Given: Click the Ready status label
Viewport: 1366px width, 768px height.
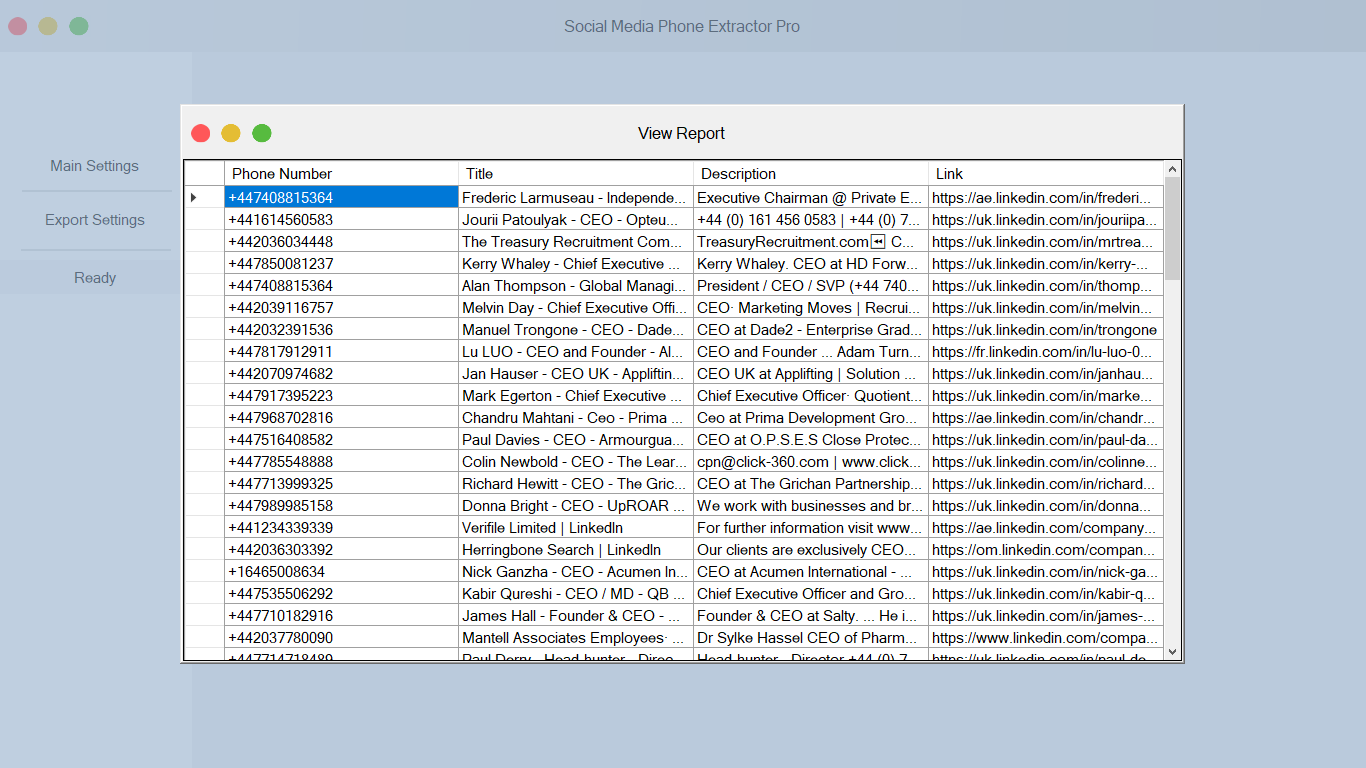Looking at the screenshot, I should (95, 278).
